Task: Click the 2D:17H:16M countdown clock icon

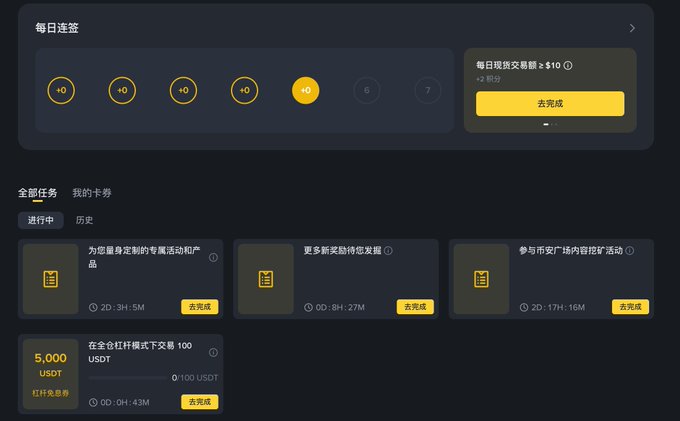Action: click(524, 307)
